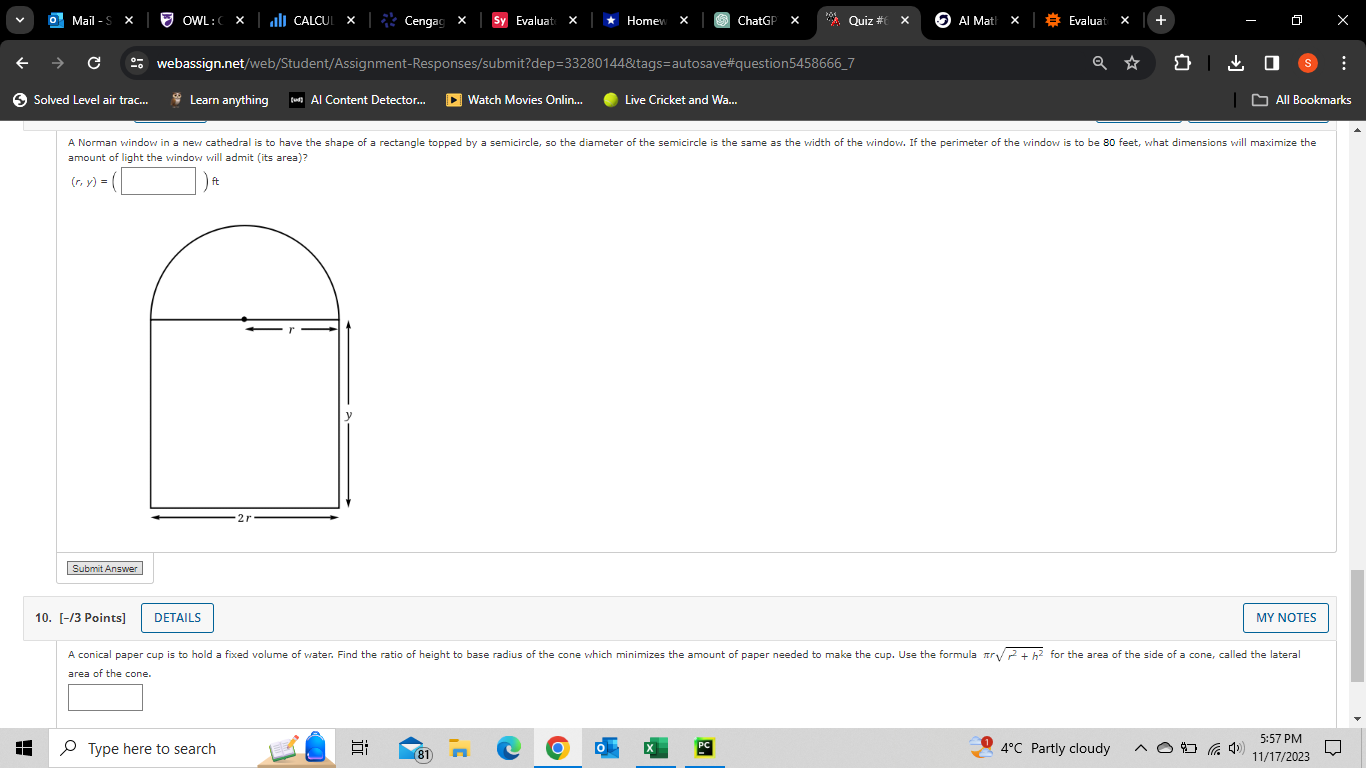
Task: Click inside the (r, y) answer field
Action: point(157,181)
